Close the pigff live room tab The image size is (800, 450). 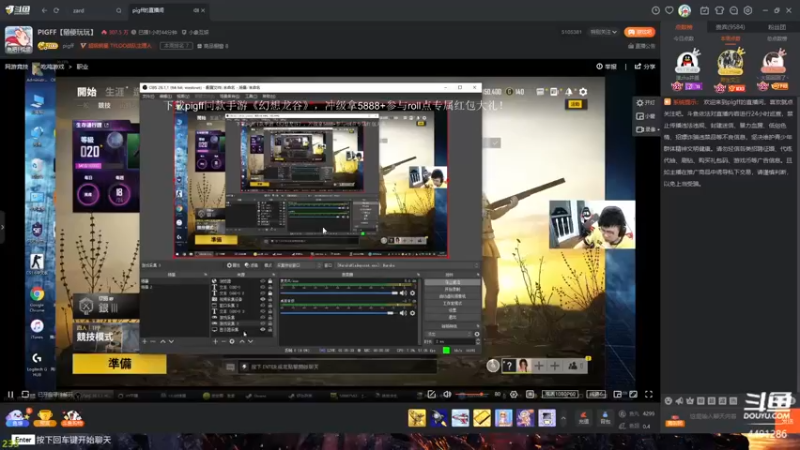click(x=203, y=10)
